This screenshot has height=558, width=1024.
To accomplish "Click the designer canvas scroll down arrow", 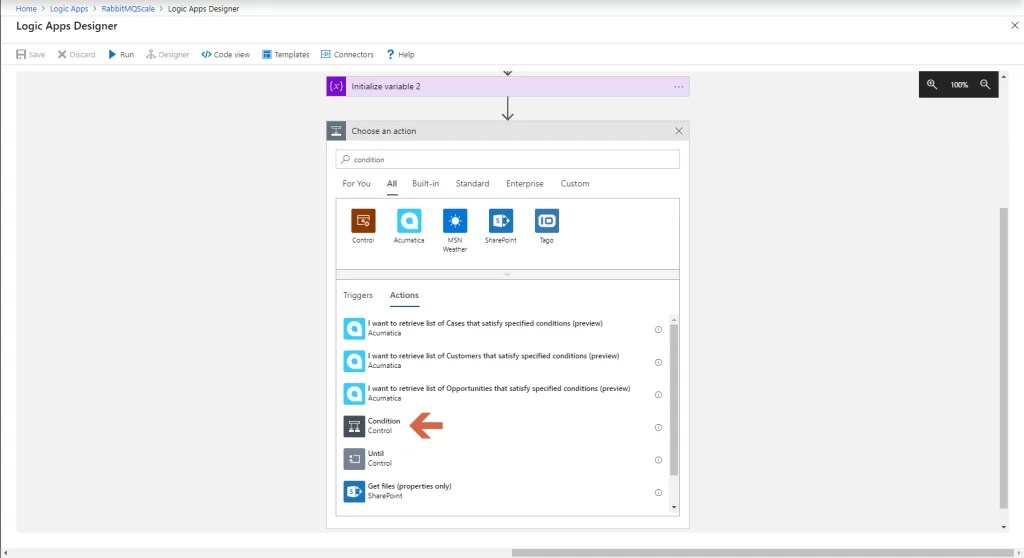I will pos(1004,527).
